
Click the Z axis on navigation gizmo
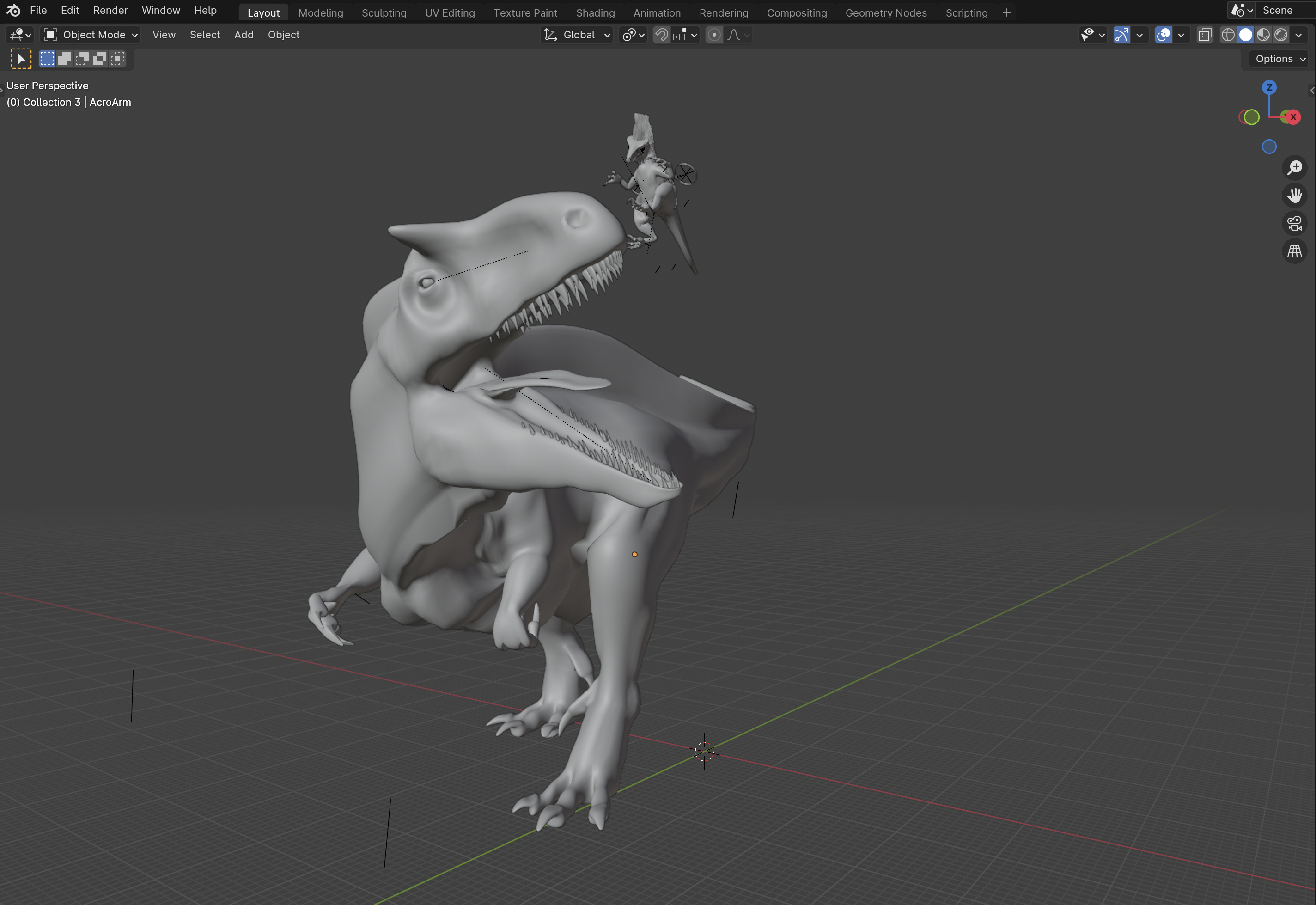[1269, 87]
